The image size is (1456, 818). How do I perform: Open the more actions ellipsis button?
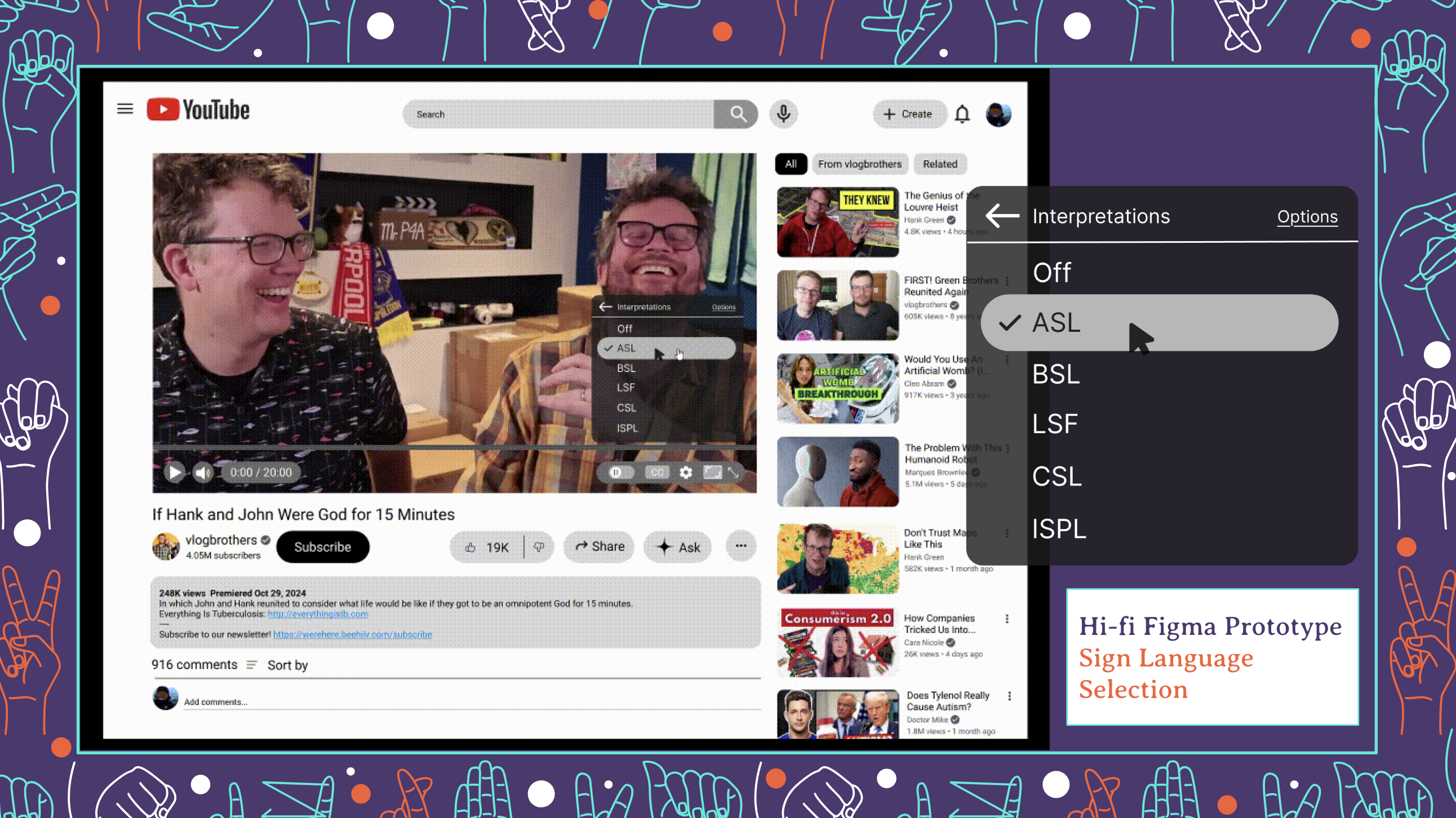pos(740,546)
